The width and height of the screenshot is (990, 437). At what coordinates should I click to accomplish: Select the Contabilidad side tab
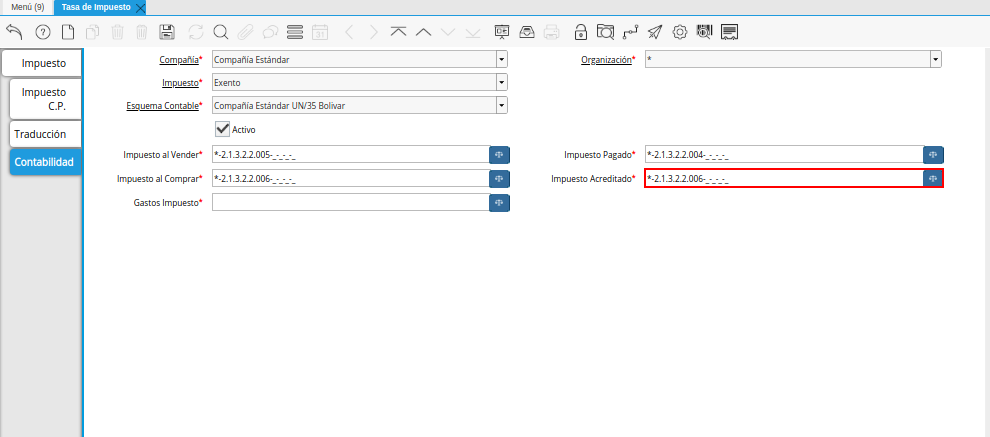pos(45,162)
